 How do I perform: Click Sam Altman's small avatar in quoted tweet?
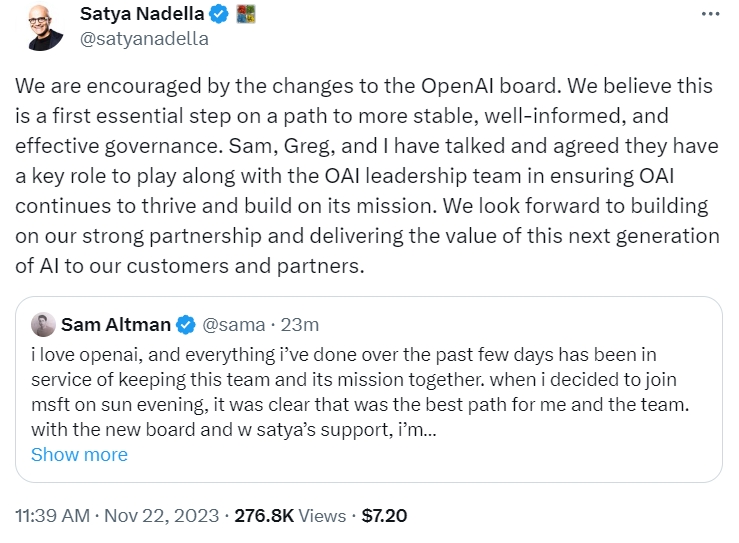coord(43,324)
